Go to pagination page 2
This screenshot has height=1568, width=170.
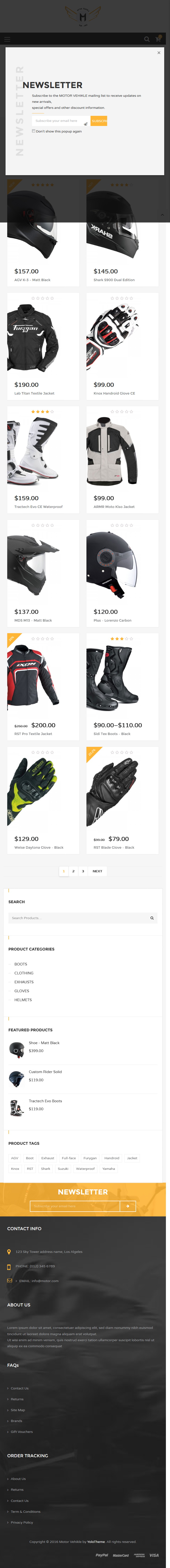coord(73,871)
